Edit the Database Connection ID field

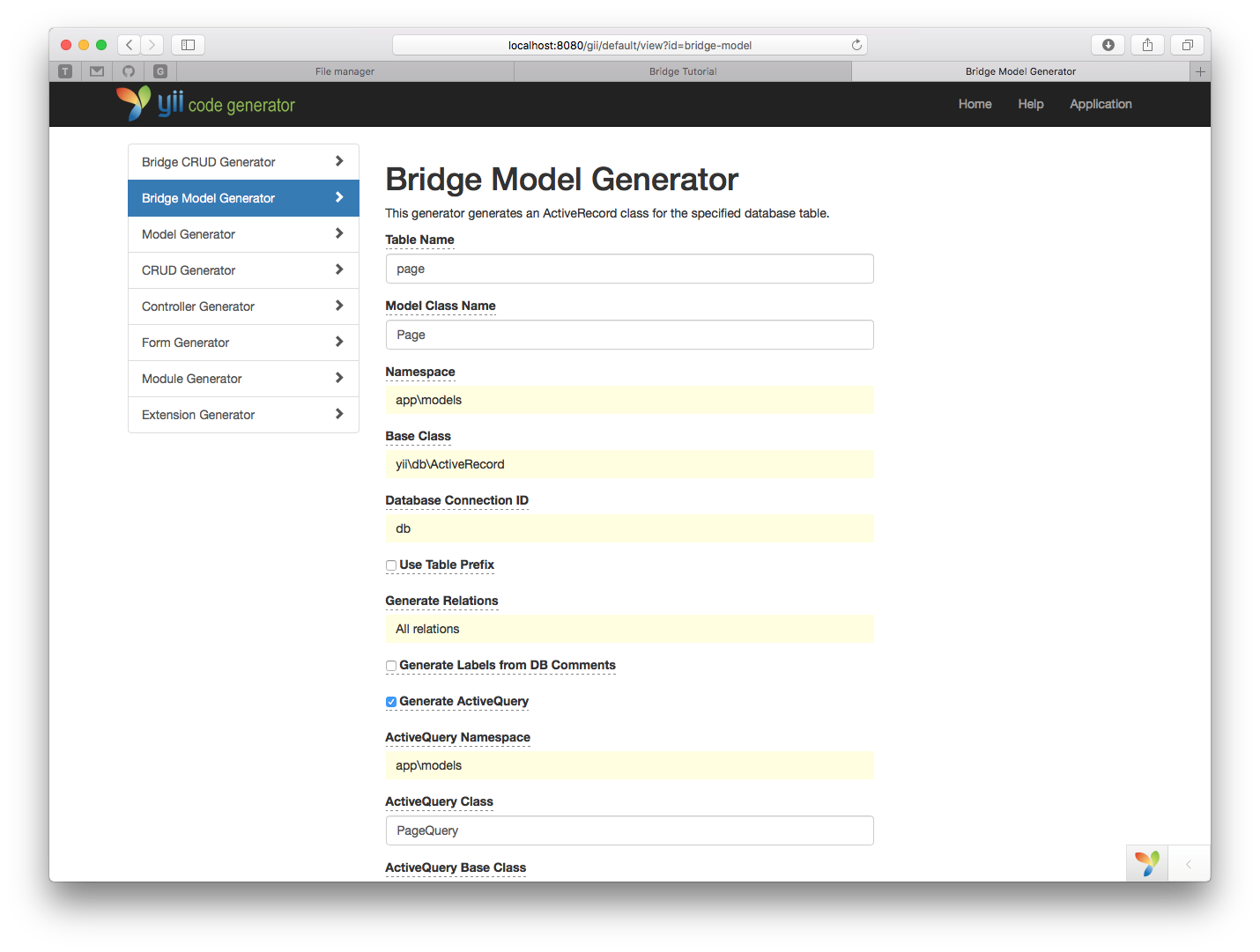point(629,528)
